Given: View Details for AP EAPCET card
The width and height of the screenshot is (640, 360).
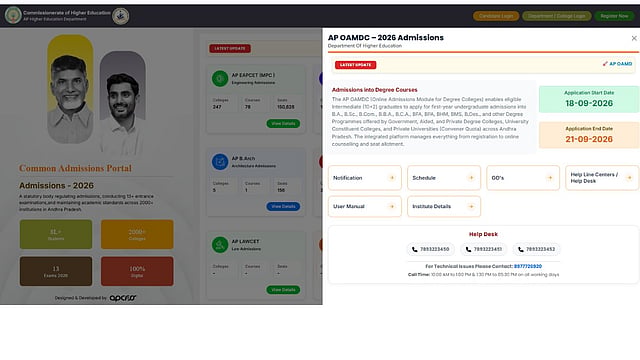Looking at the screenshot, I should coord(283,123).
